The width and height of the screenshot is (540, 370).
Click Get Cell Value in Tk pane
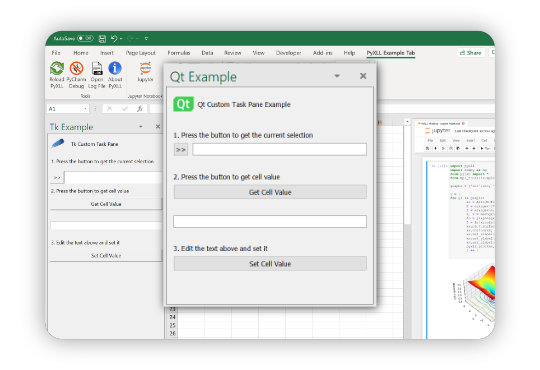106,204
